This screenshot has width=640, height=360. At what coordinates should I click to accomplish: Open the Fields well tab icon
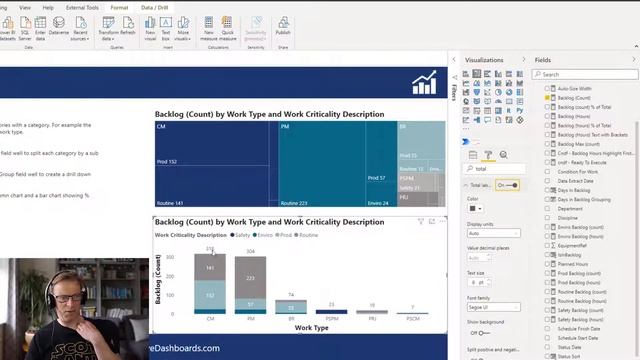click(473, 155)
